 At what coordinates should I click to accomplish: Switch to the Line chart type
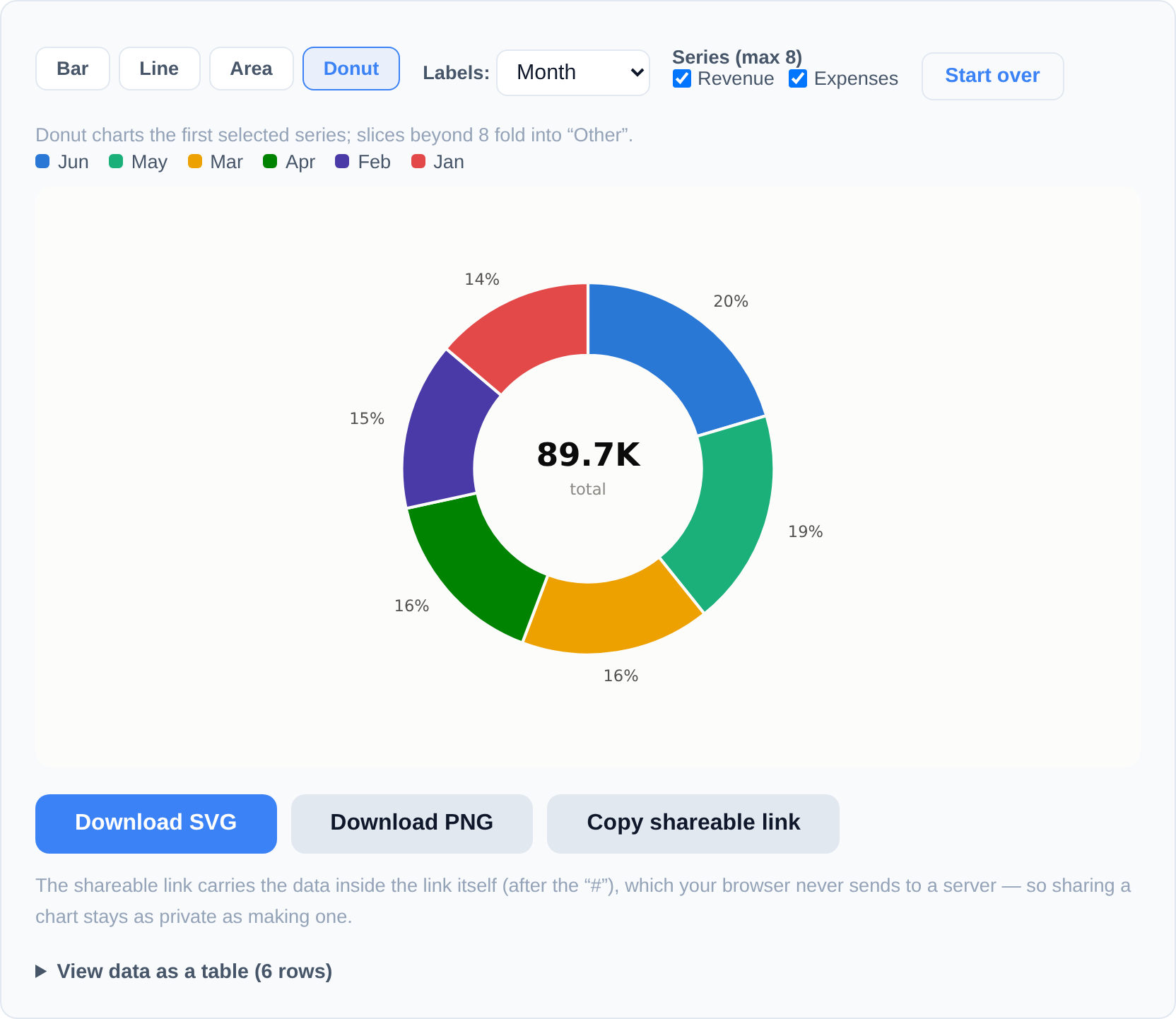pyautogui.click(x=160, y=69)
